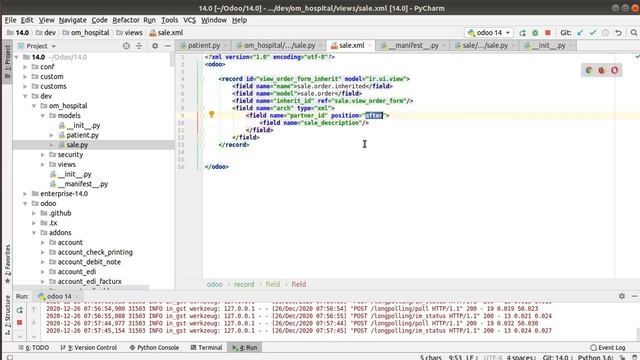Expand the conf folder

[x=25, y=67]
